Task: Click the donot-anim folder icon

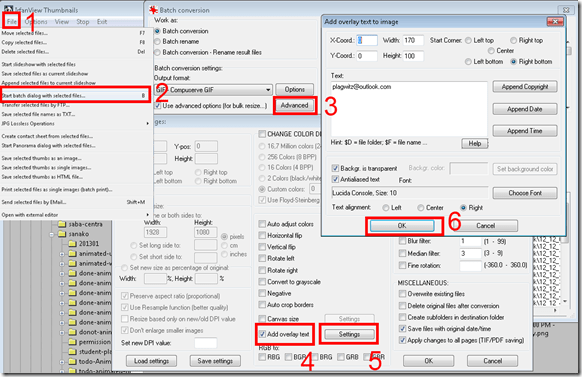Action: [x=72, y=332]
